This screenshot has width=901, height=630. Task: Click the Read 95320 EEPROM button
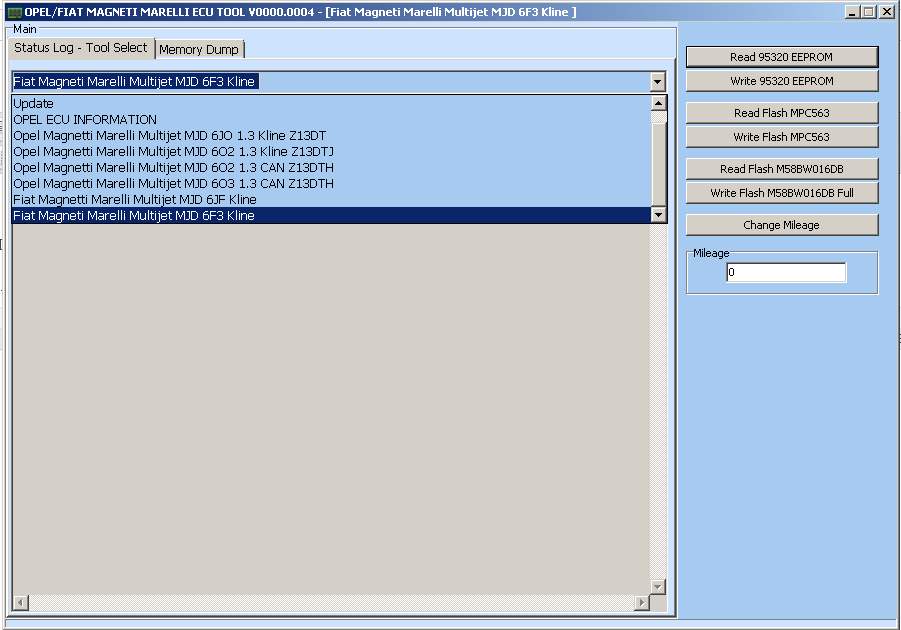click(781, 57)
